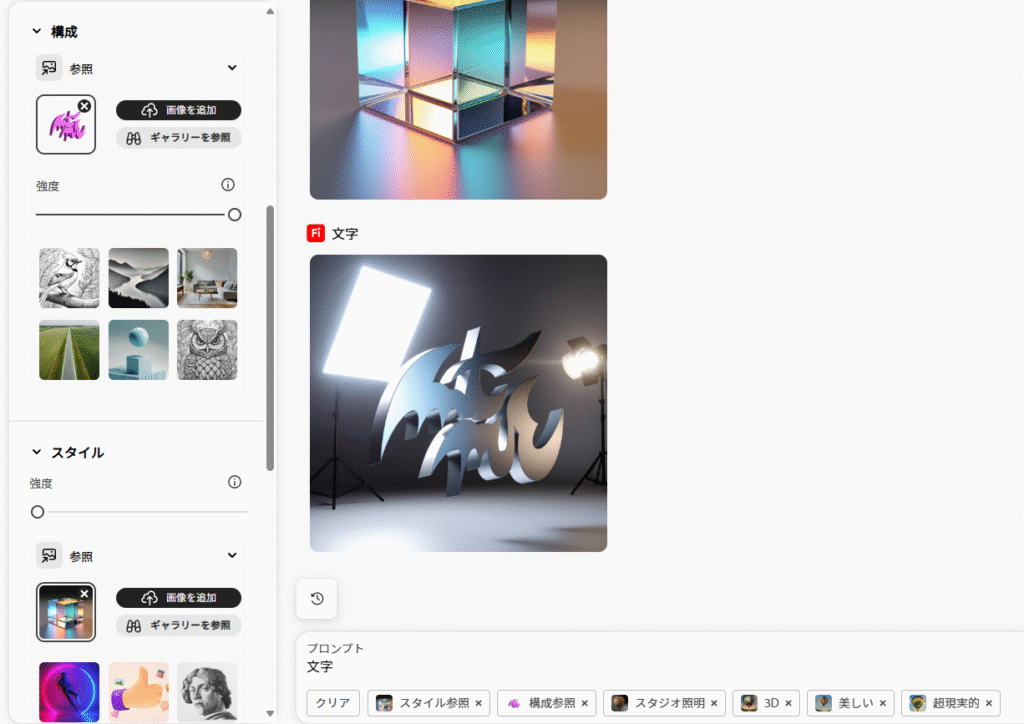The image size is (1024, 724).
Task: Click the 文字 image title
Action: (345, 234)
